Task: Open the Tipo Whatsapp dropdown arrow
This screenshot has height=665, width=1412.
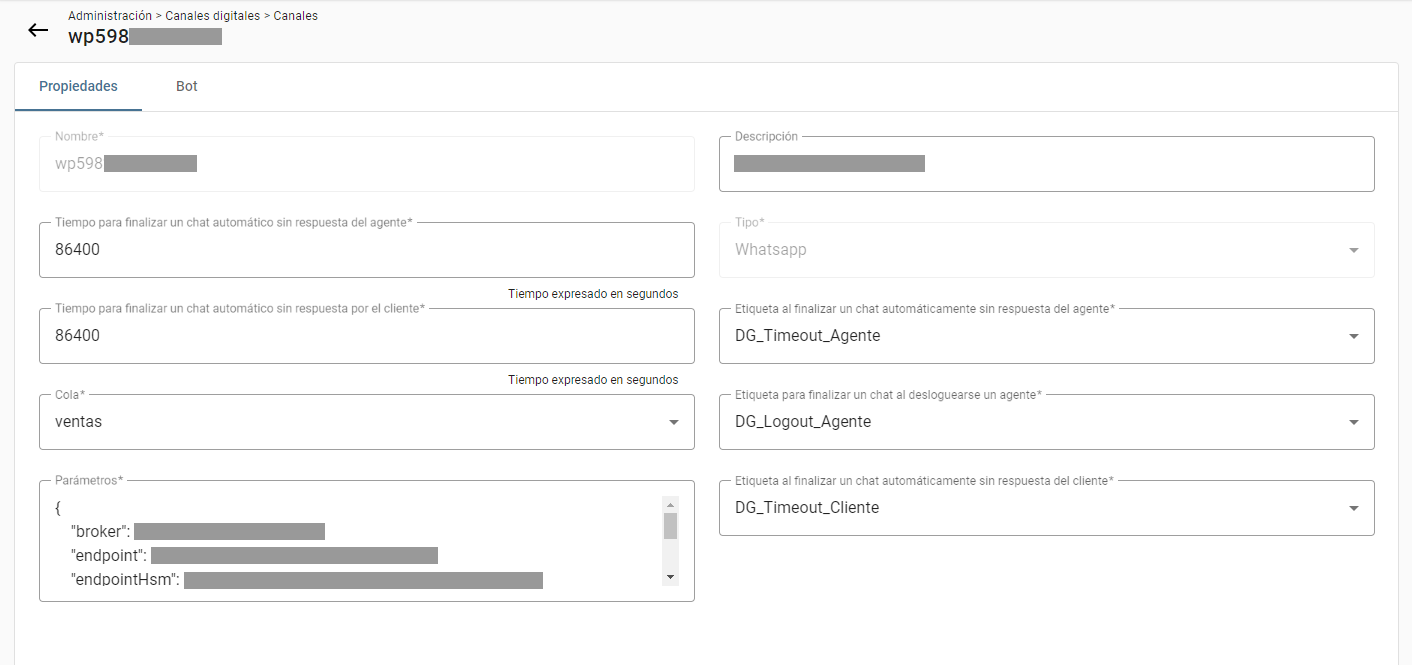Action: point(1354,250)
